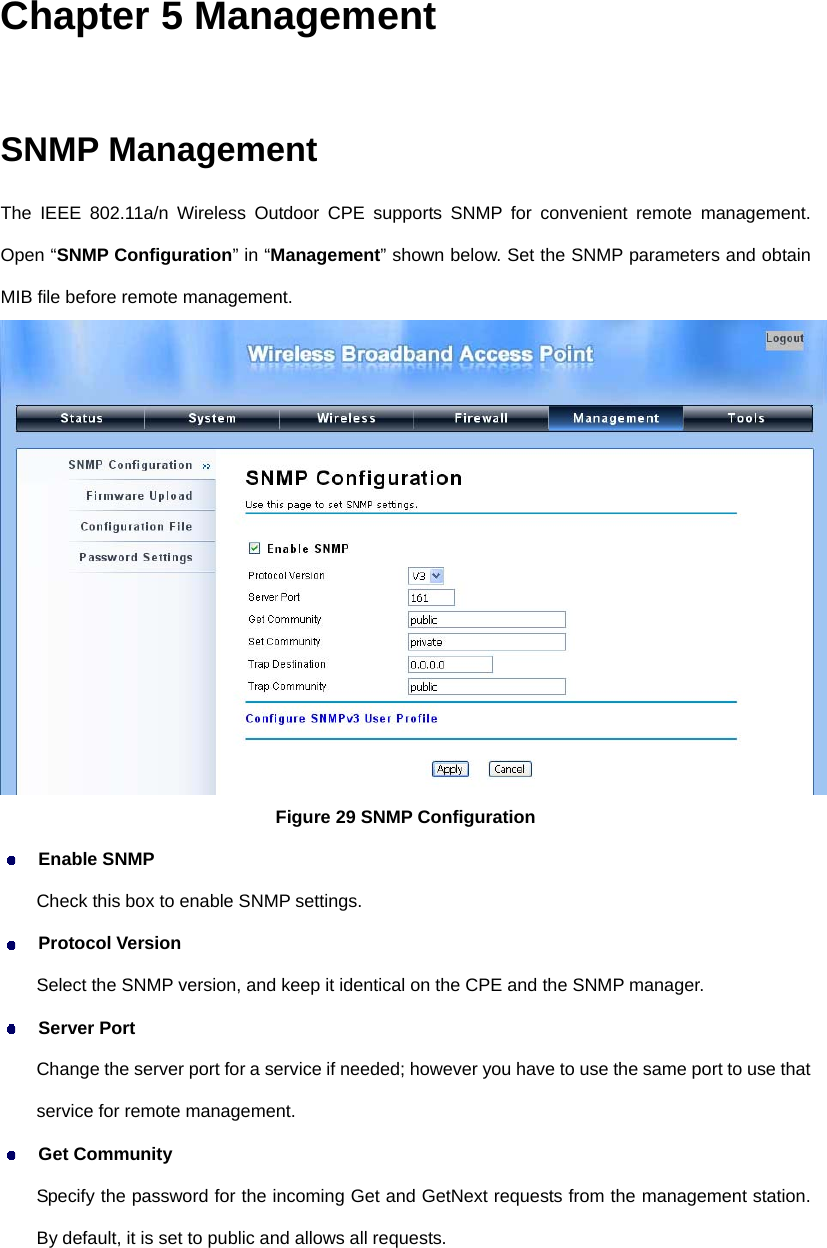Click the Server Port bullet heading
The height and width of the screenshot is (1248, 827).
87,1028
